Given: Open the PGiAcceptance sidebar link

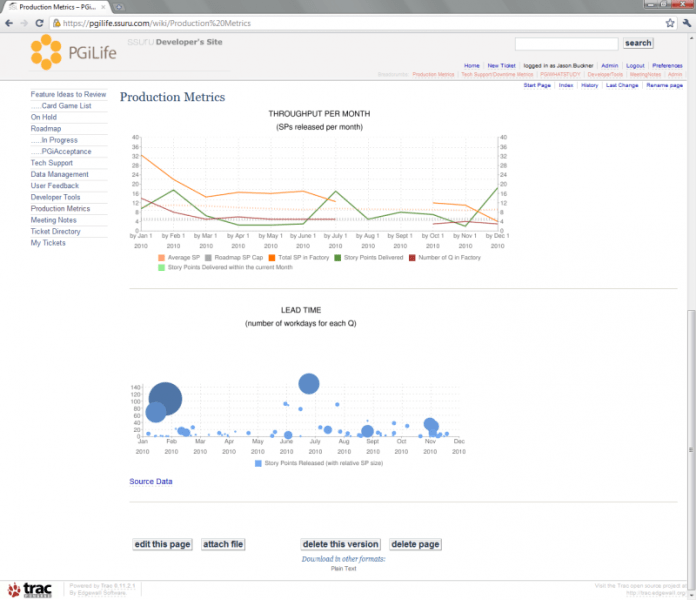Looking at the screenshot, I should click(66, 151).
